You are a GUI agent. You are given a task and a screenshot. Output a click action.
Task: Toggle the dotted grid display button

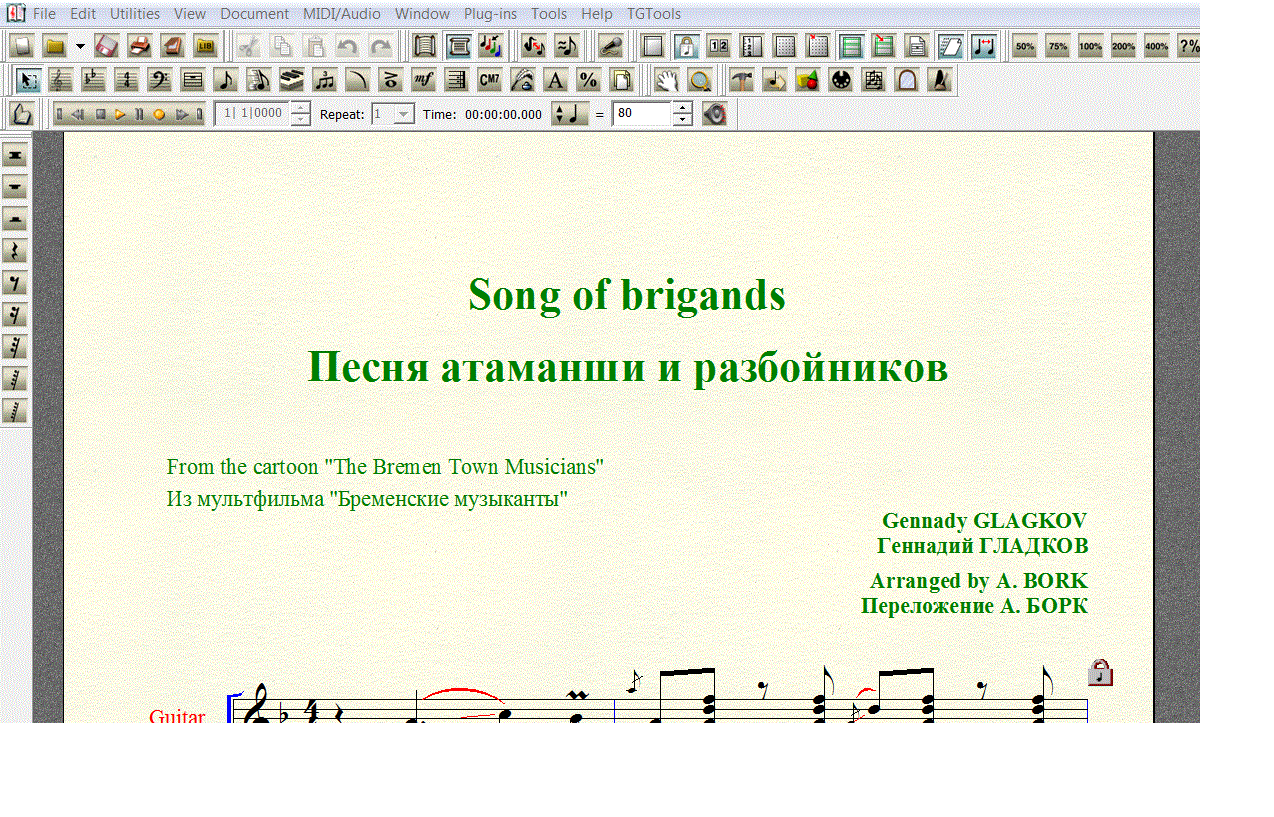(785, 46)
